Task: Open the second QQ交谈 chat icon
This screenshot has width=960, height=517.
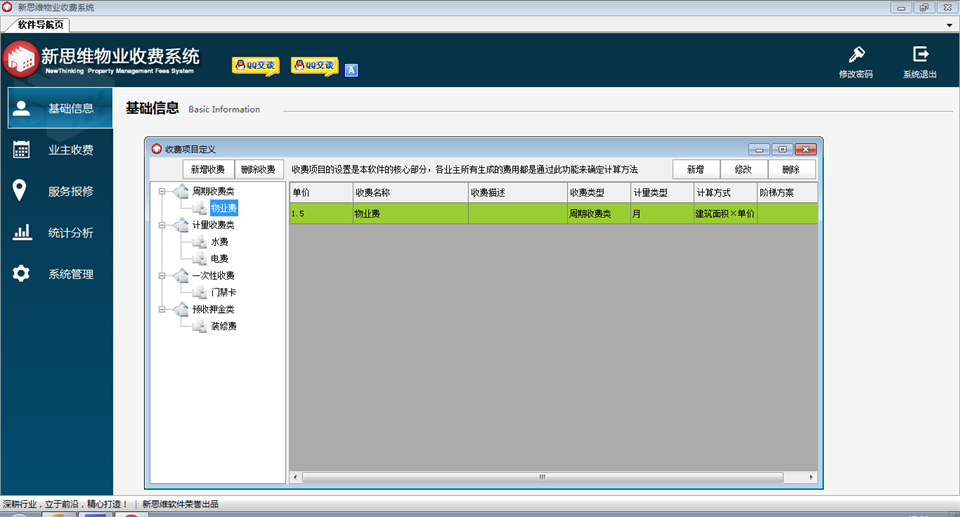Action: (x=315, y=66)
